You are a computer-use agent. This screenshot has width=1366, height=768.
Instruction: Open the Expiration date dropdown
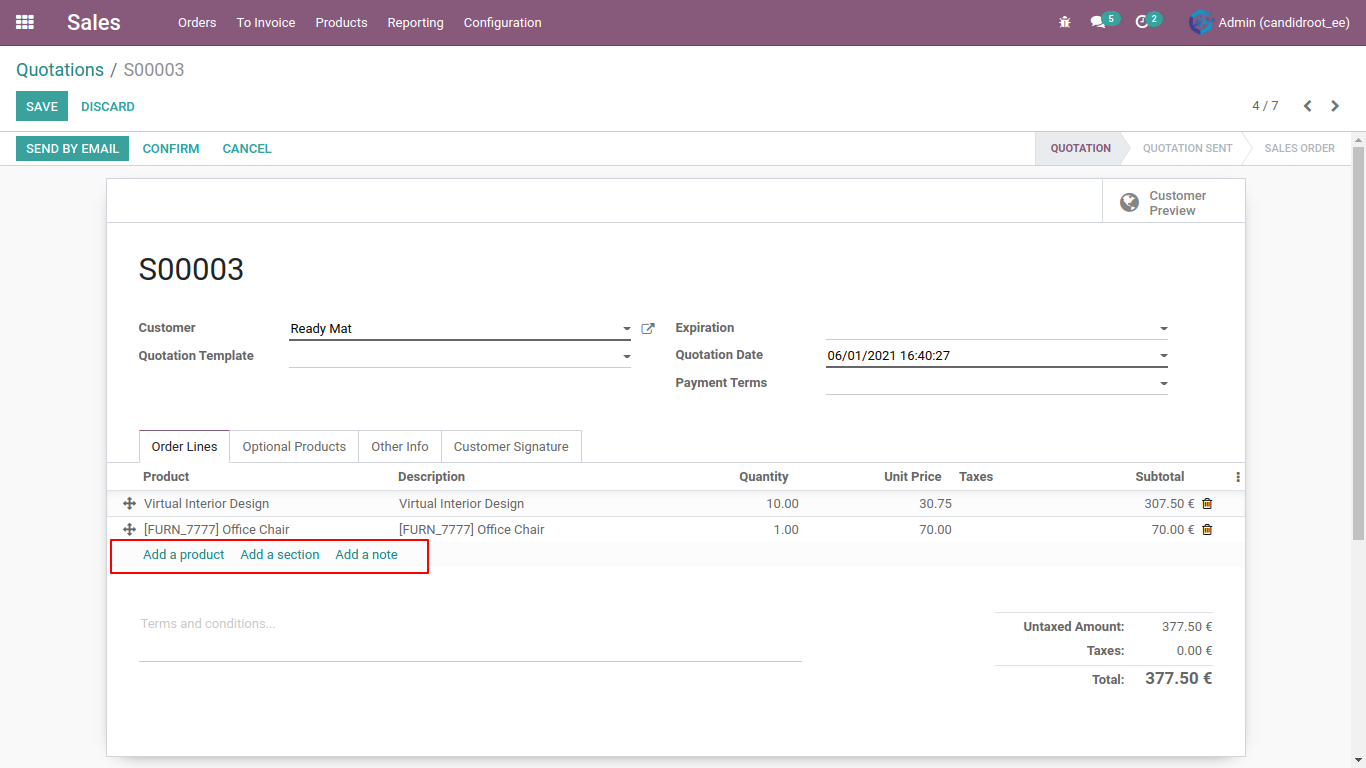1164,329
